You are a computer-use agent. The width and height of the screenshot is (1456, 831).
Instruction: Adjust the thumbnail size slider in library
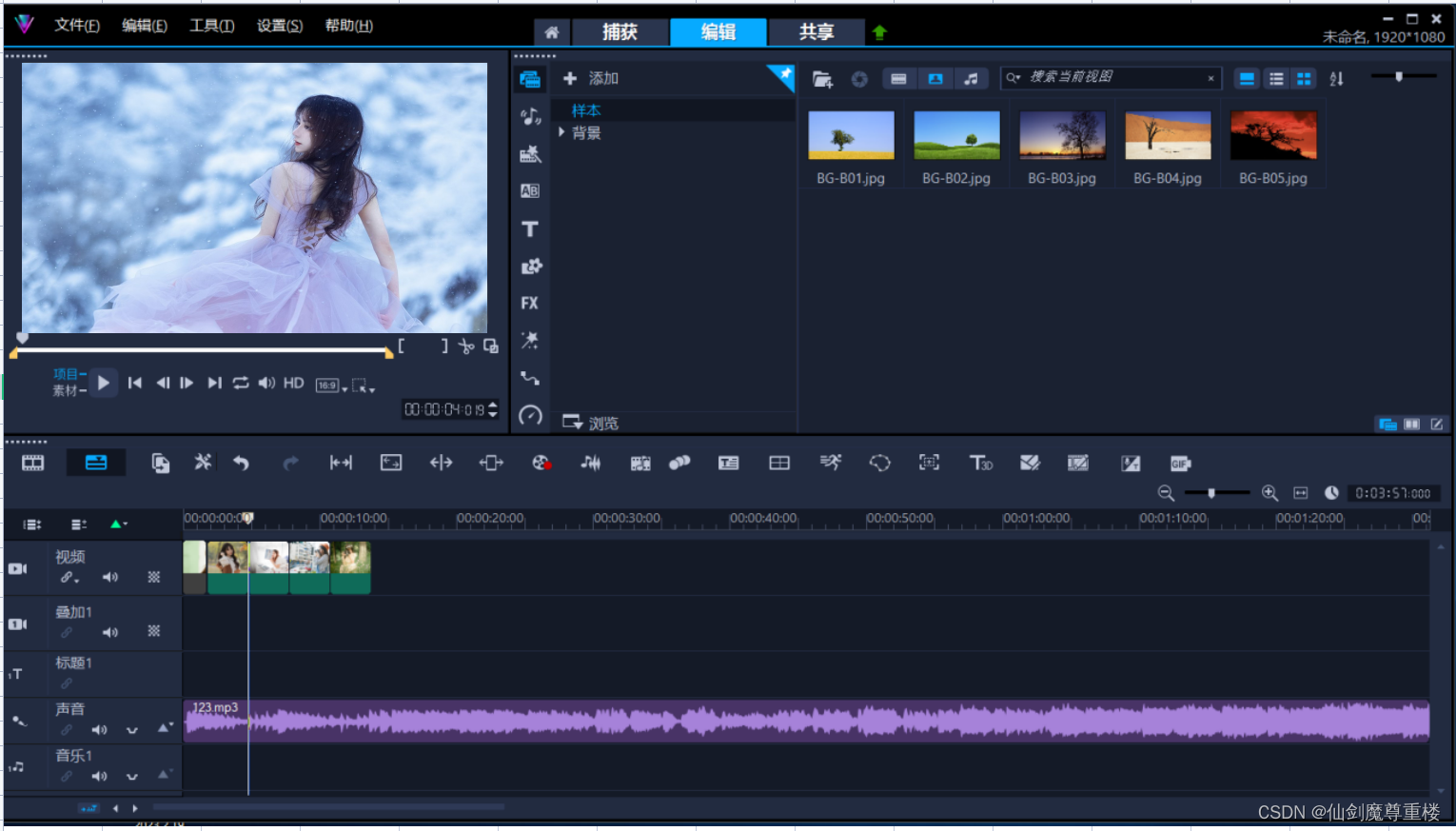[1403, 76]
